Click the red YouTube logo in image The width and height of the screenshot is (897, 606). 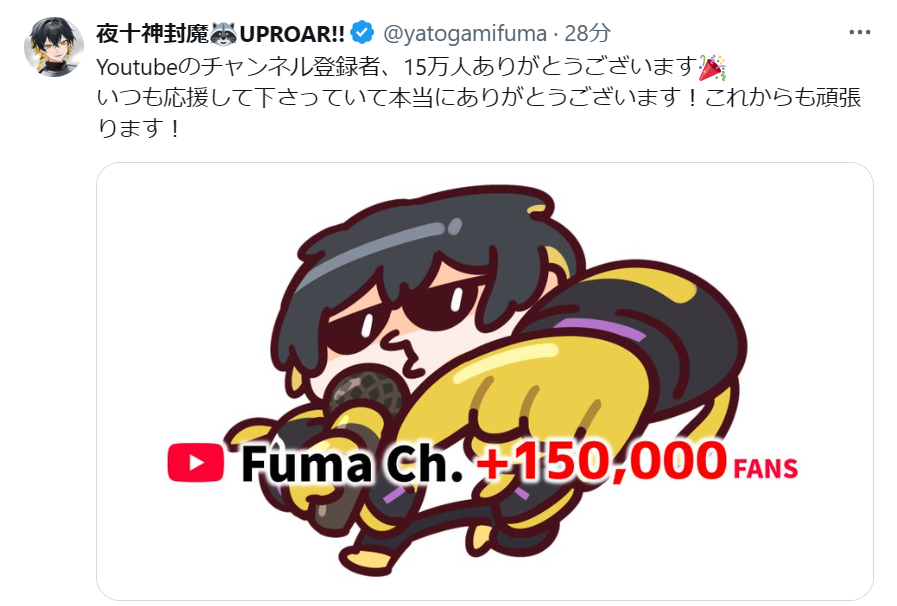click(196, 462)
